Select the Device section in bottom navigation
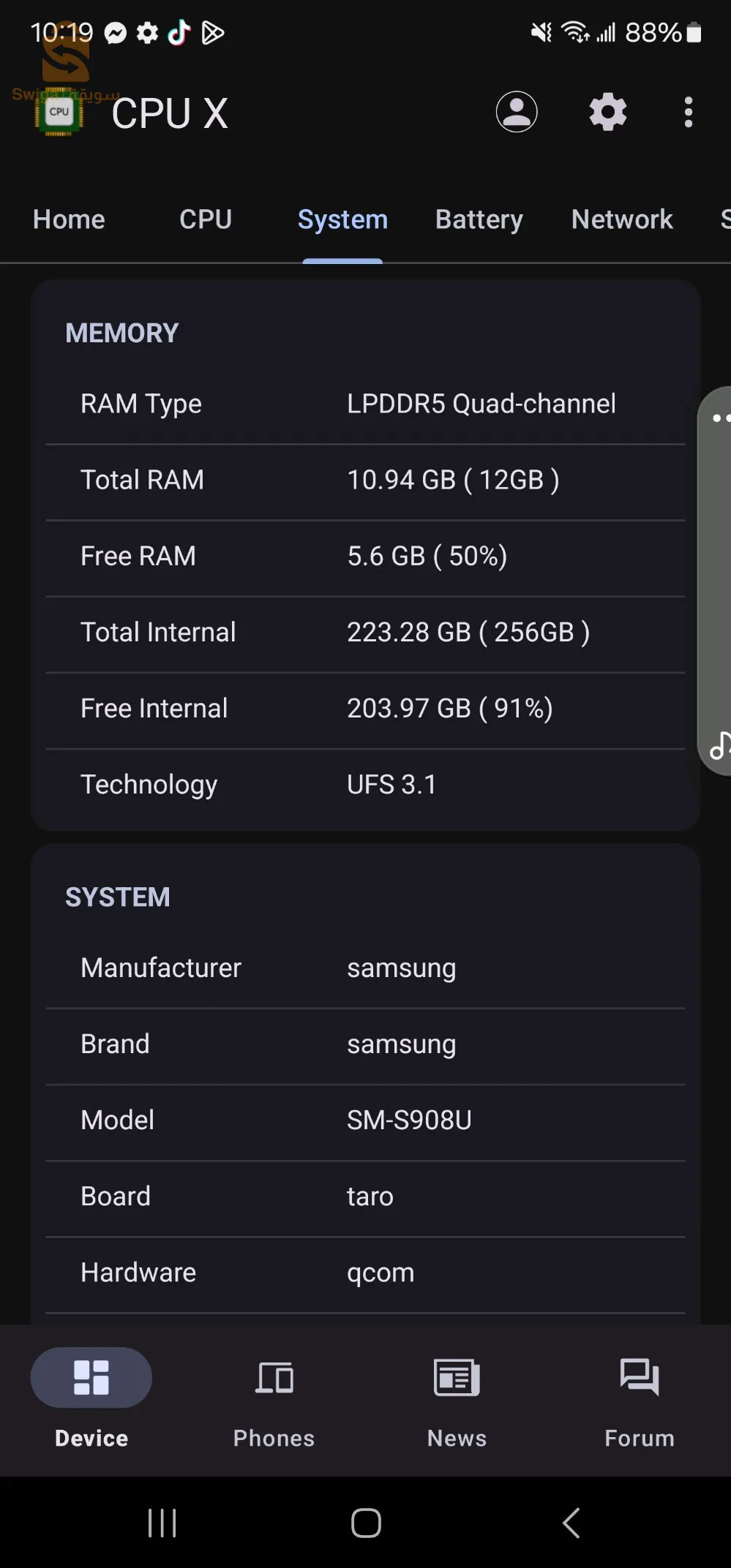Image resolution: width=731 pixels, height=1568 pixels. click(91, 1378)
